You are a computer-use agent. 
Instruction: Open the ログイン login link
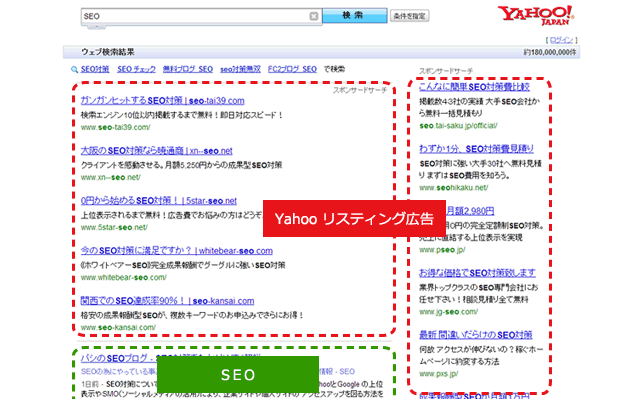click(562, 40)
